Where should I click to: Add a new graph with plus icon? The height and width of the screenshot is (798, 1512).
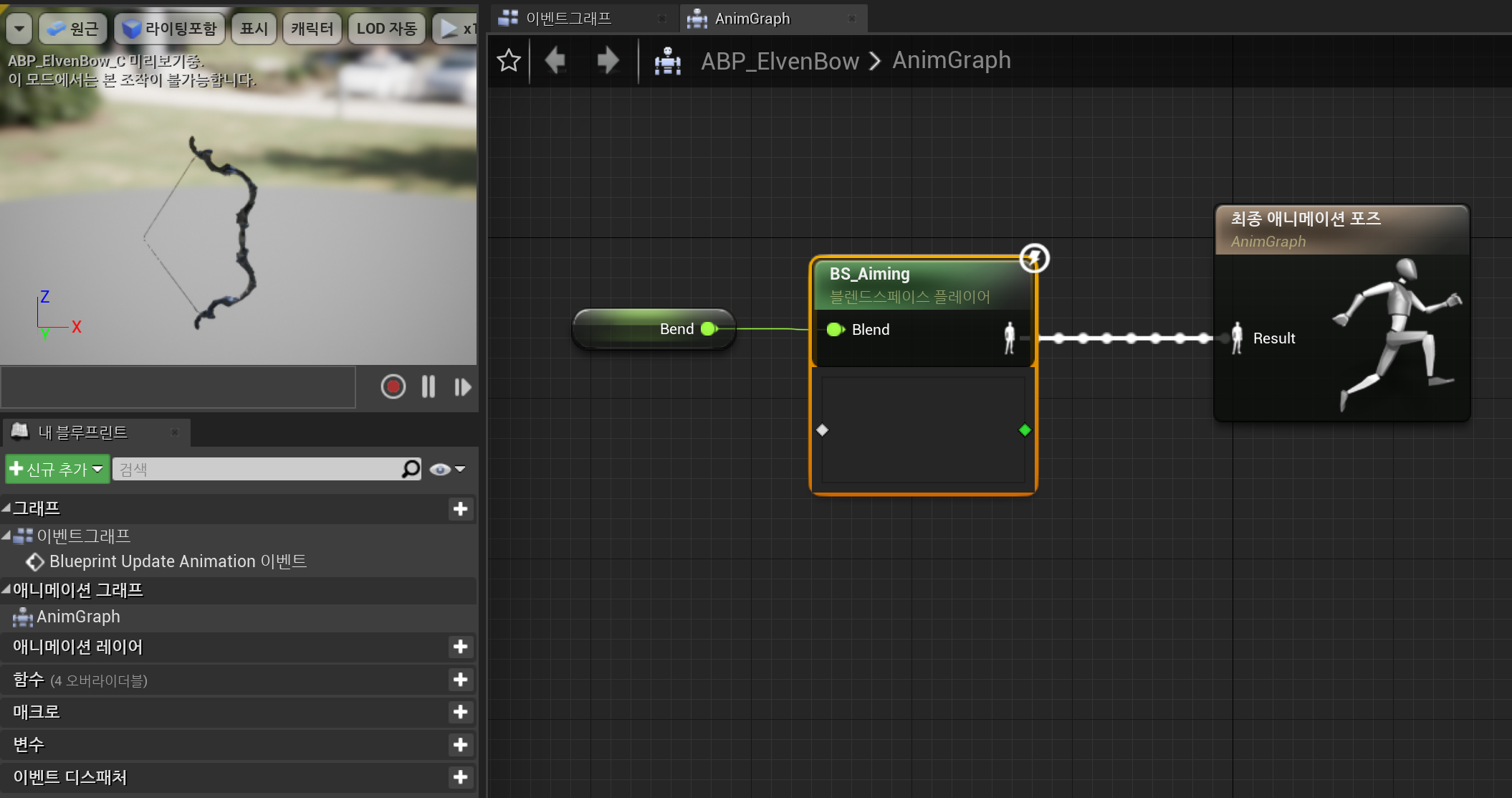(x=460, y=509)
